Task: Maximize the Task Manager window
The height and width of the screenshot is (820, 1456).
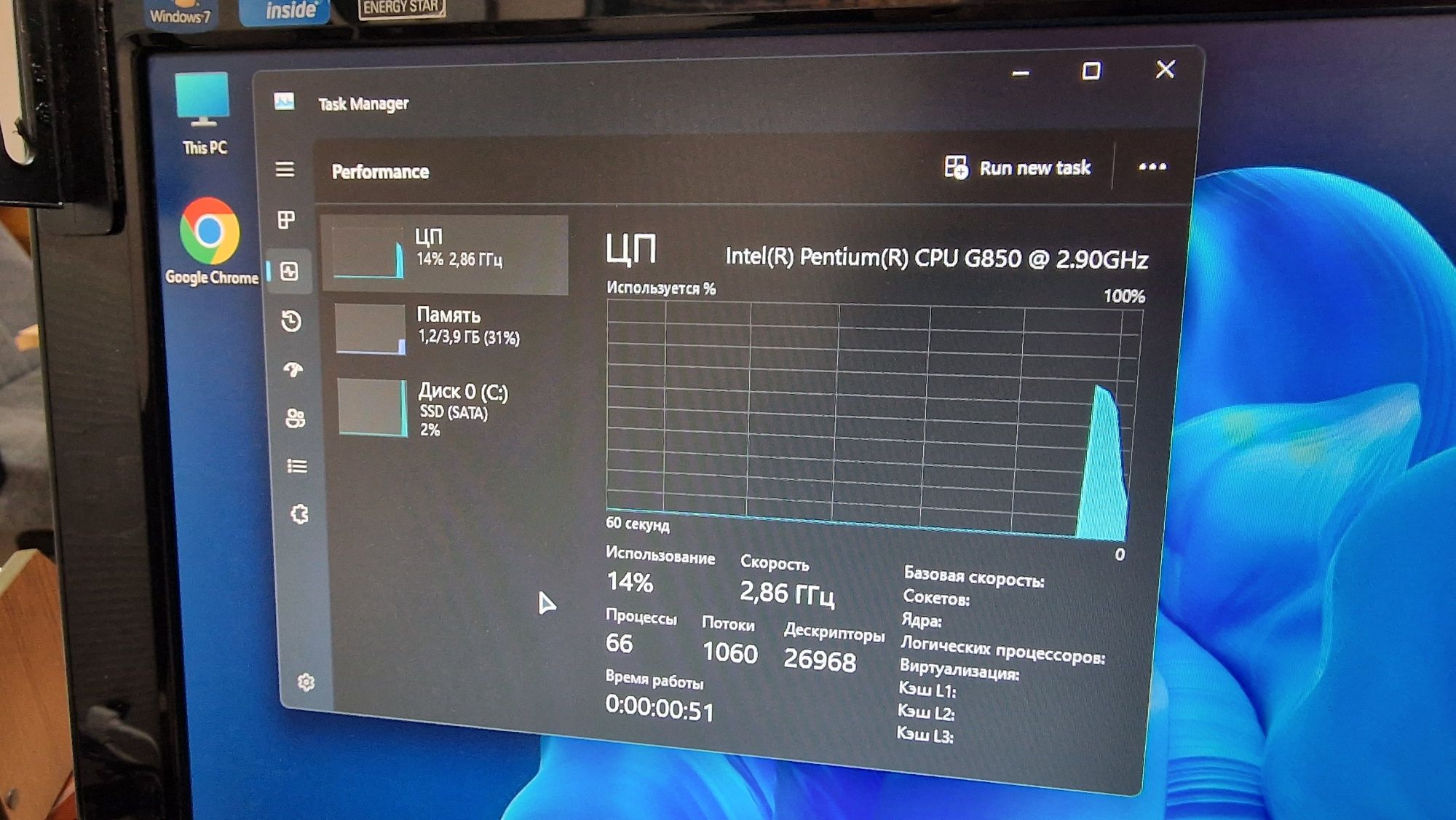Action: point(1091,71)
